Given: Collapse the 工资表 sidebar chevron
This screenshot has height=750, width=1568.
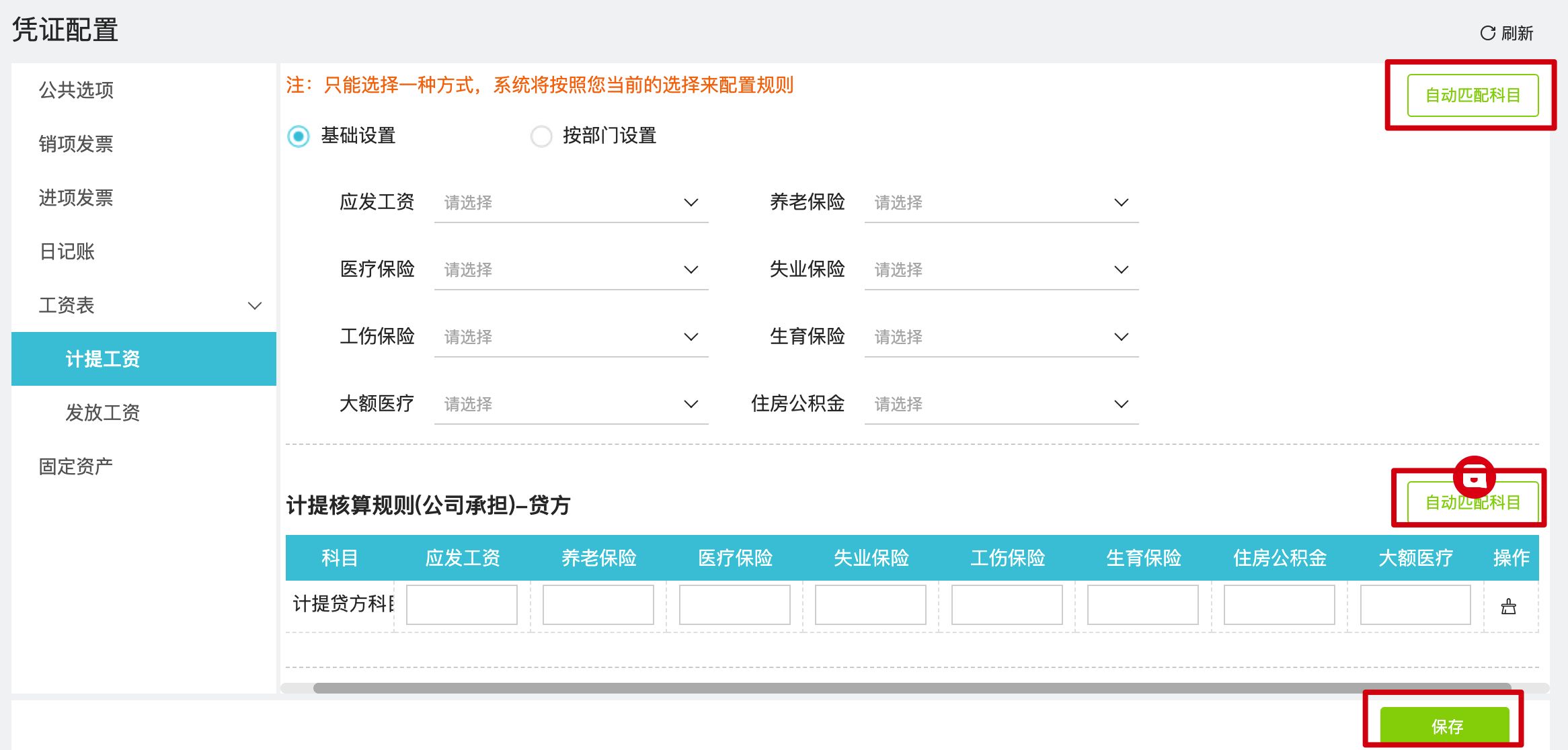Looking at the screenshot, I should (254, 306).
